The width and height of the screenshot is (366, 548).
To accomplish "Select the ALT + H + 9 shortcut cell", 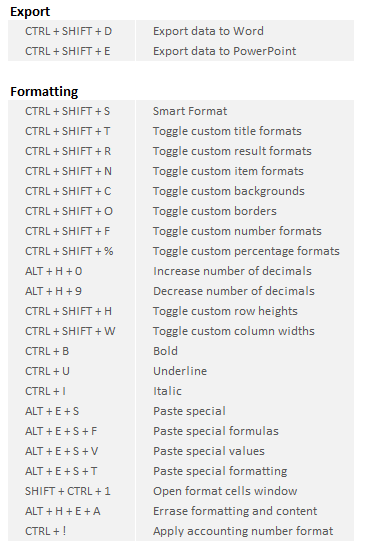I will coord(71,291).
